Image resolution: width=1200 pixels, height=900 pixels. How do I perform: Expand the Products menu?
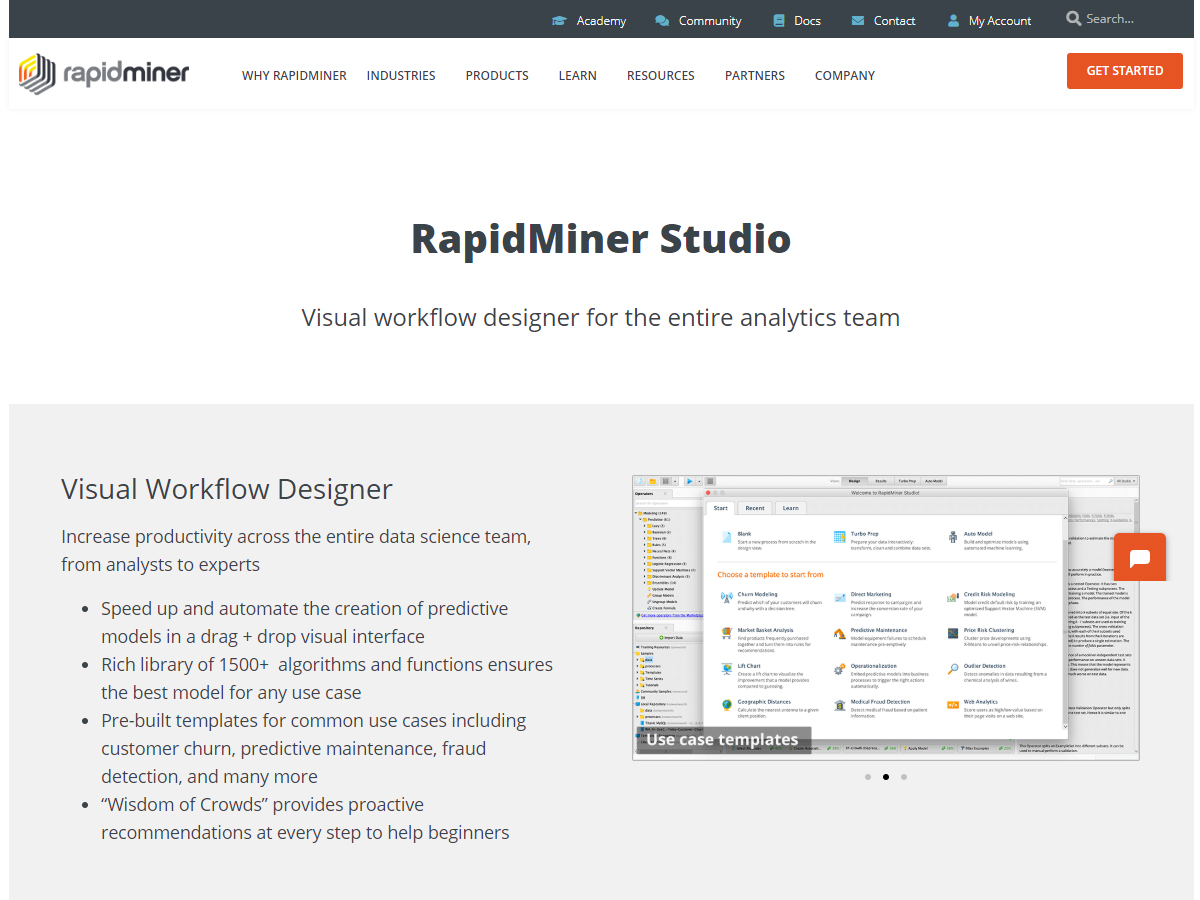[497, 76]
